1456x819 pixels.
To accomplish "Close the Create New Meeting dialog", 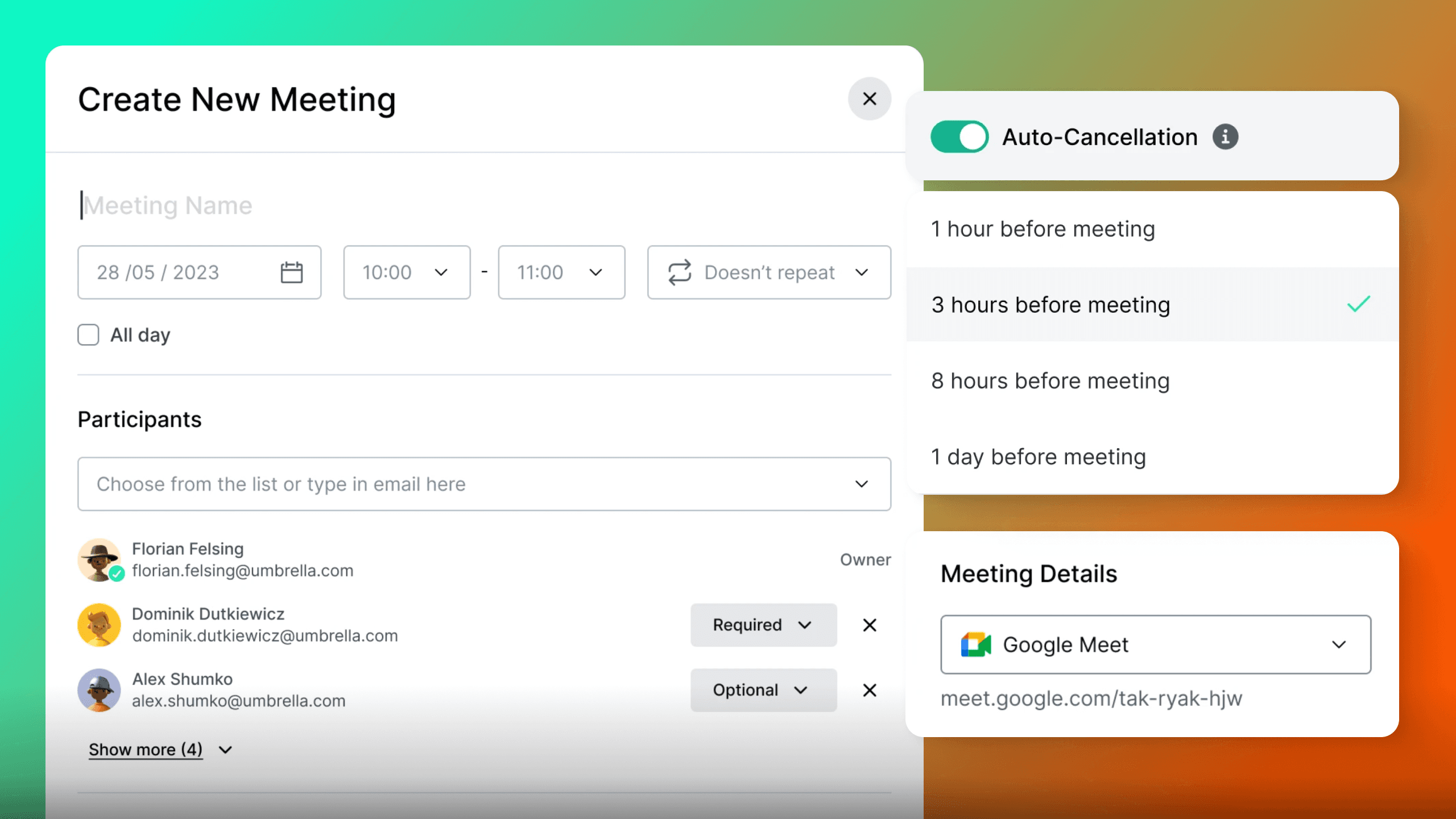I will click(x=870, y=98).
